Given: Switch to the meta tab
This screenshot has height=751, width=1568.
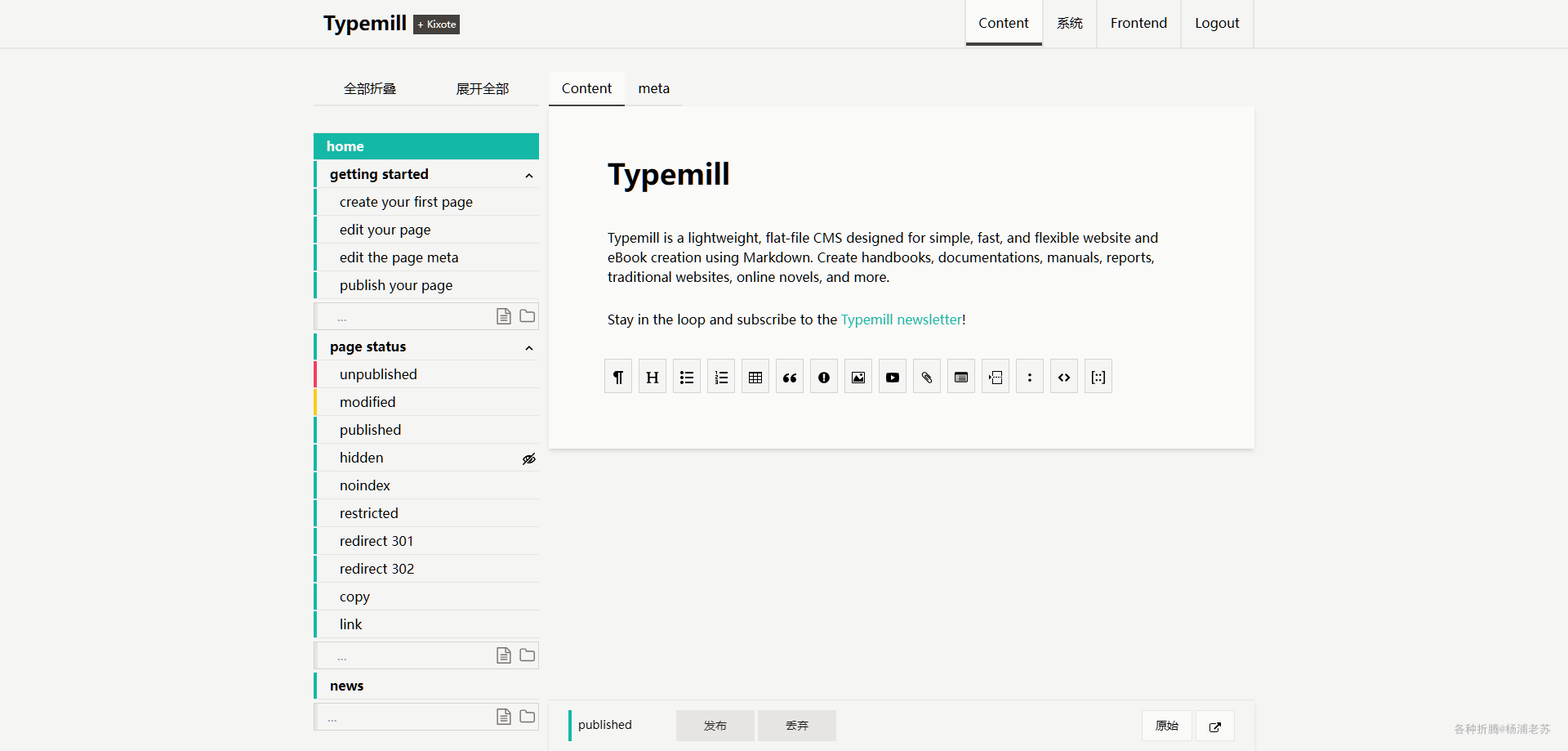Looking at the screenshot, I should pyautogui.click(x=654, y=88).
